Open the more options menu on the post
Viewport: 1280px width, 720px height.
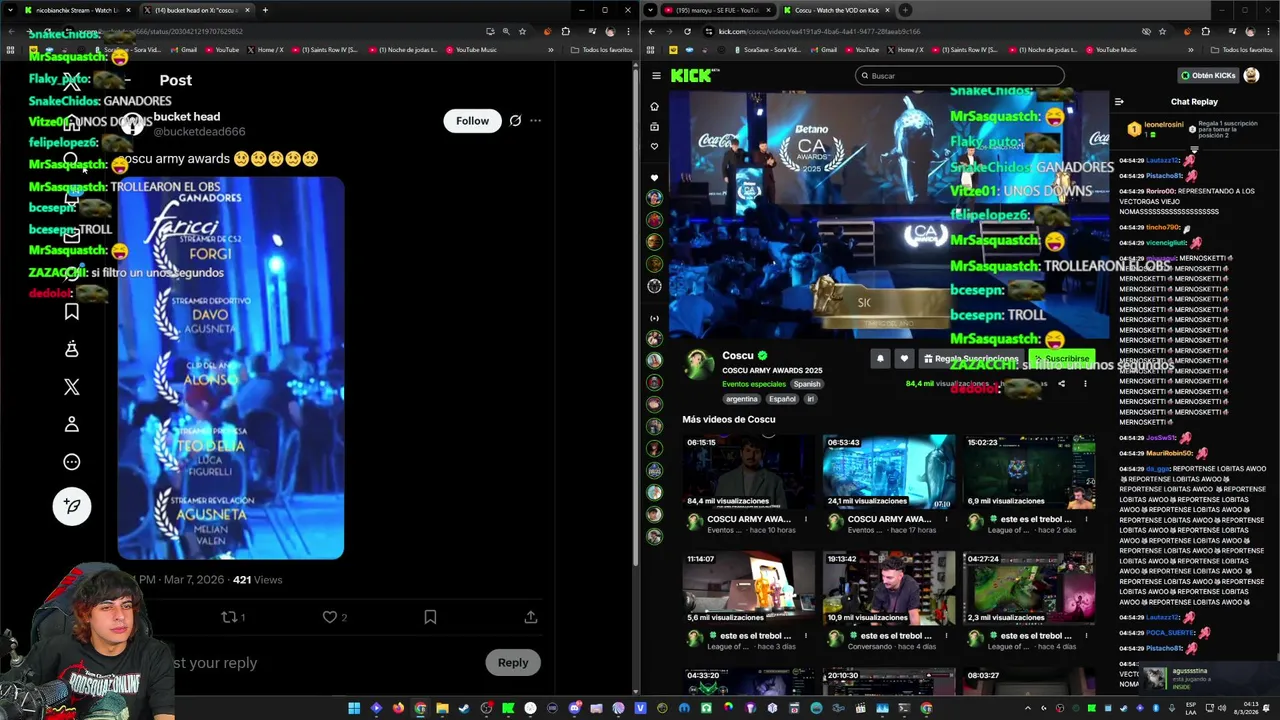point(535,121)
